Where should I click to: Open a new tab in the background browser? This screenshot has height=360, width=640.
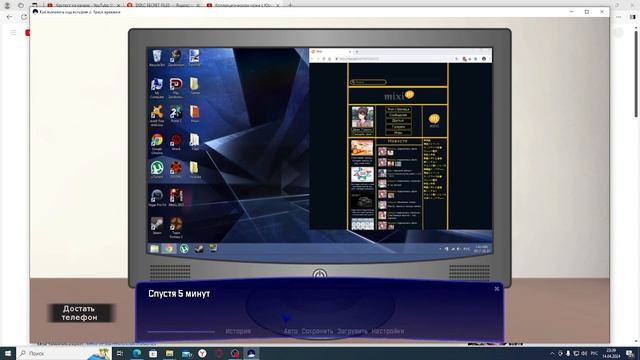pyautogui.click(x=290, y=4)
